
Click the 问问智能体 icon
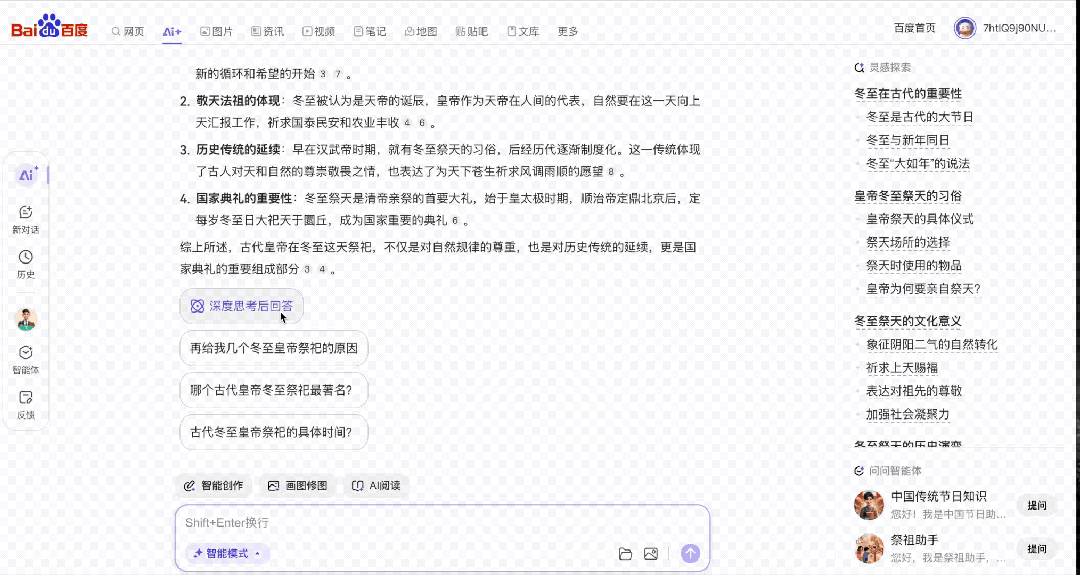pos(859,471)
